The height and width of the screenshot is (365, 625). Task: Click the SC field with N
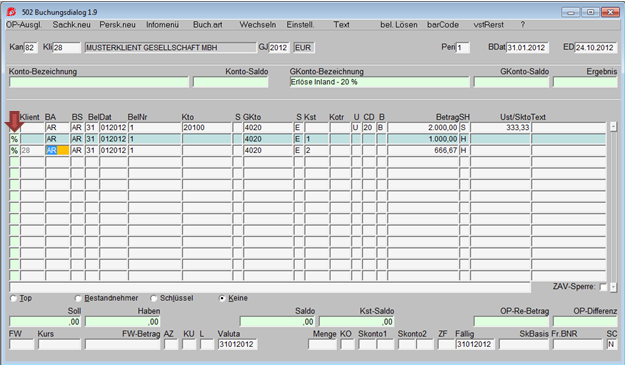[x=611, y=345]
